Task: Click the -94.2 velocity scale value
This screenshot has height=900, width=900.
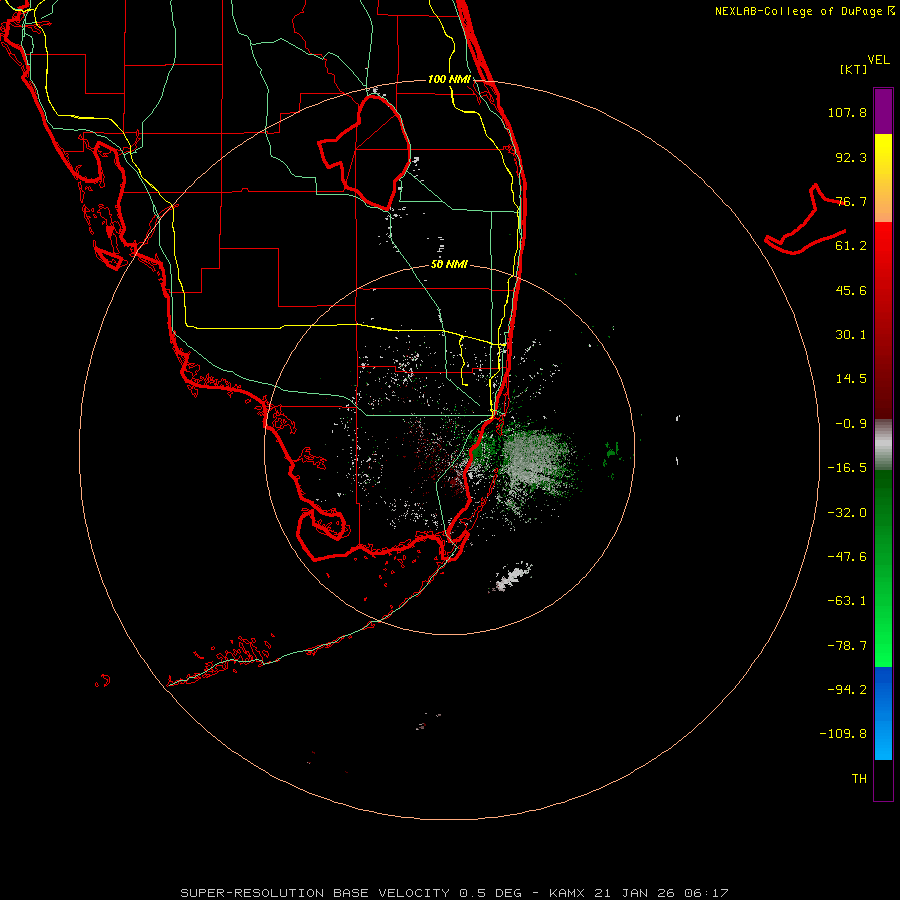Action: 847,689
